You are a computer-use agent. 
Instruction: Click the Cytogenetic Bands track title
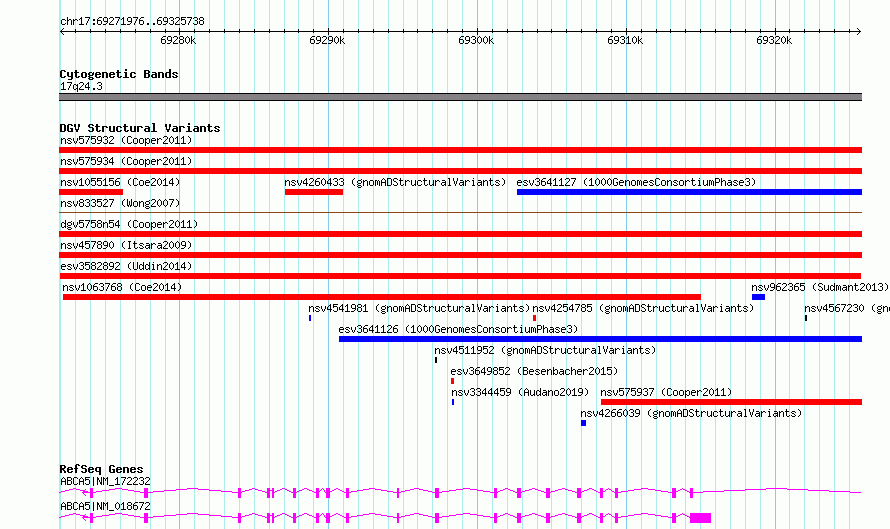click(x=119, y=74)
